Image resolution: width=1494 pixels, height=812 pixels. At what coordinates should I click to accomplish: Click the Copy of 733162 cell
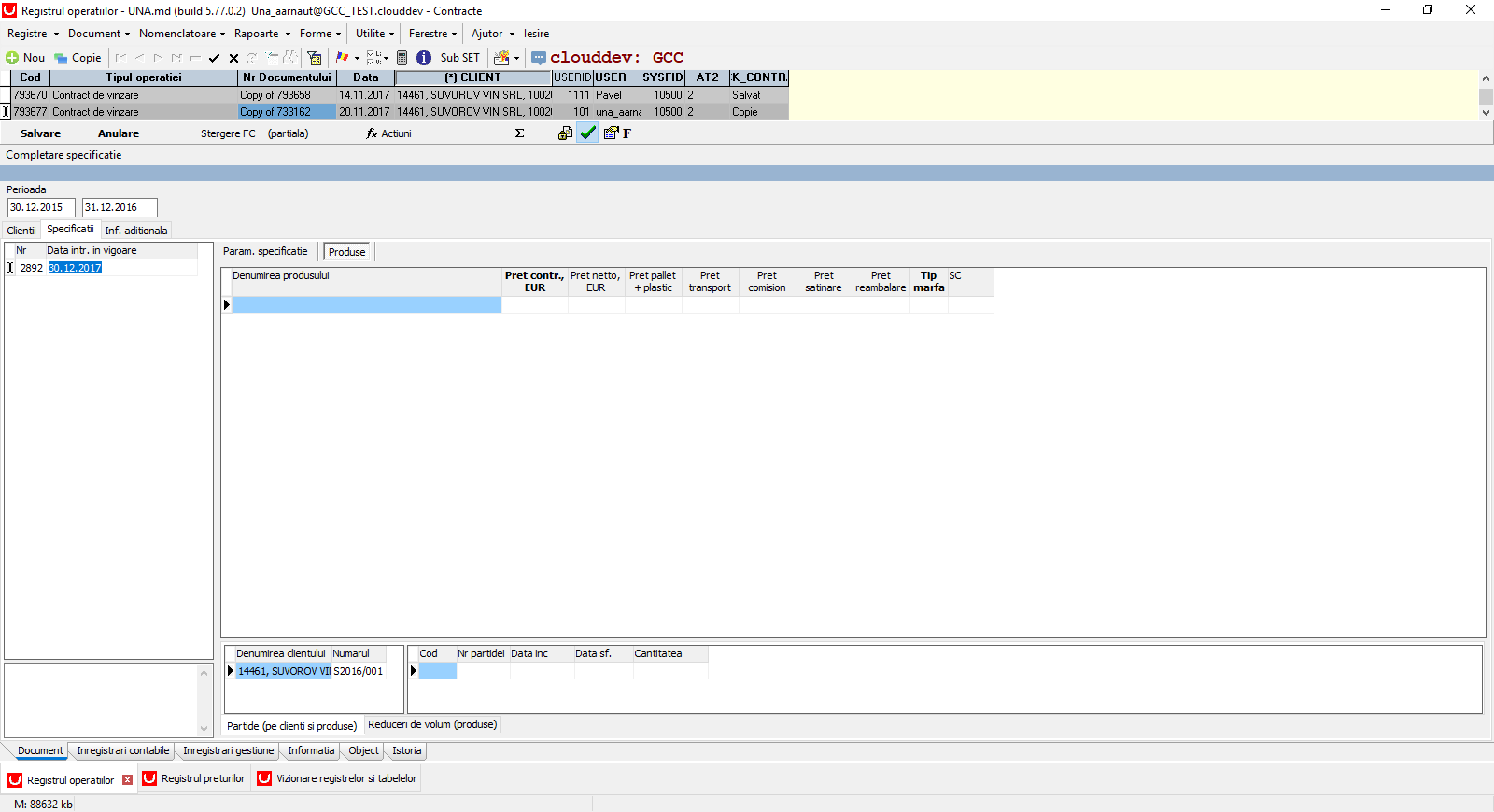[x=287, y=112]
